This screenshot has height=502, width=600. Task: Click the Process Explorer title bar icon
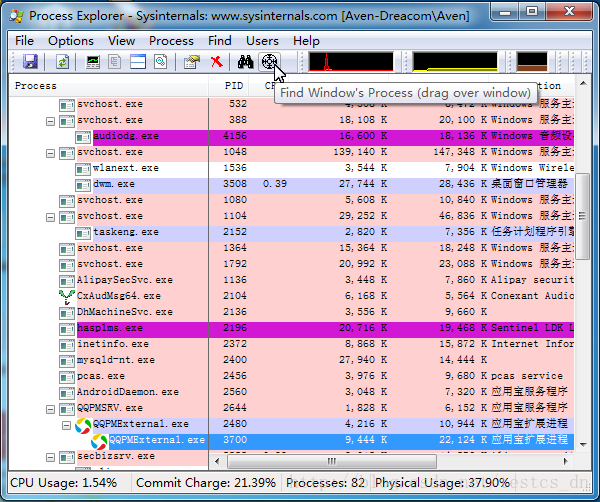click(17, 16)
